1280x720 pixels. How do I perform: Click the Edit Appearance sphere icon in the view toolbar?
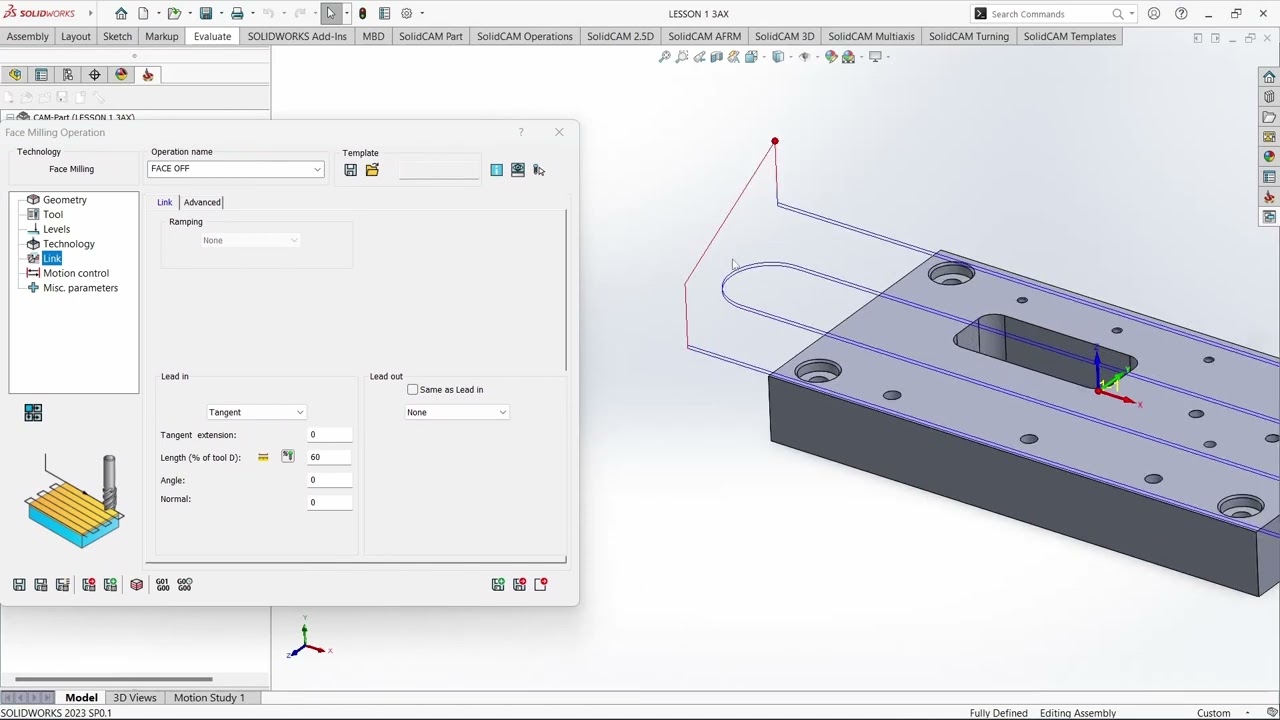point(831,57)
